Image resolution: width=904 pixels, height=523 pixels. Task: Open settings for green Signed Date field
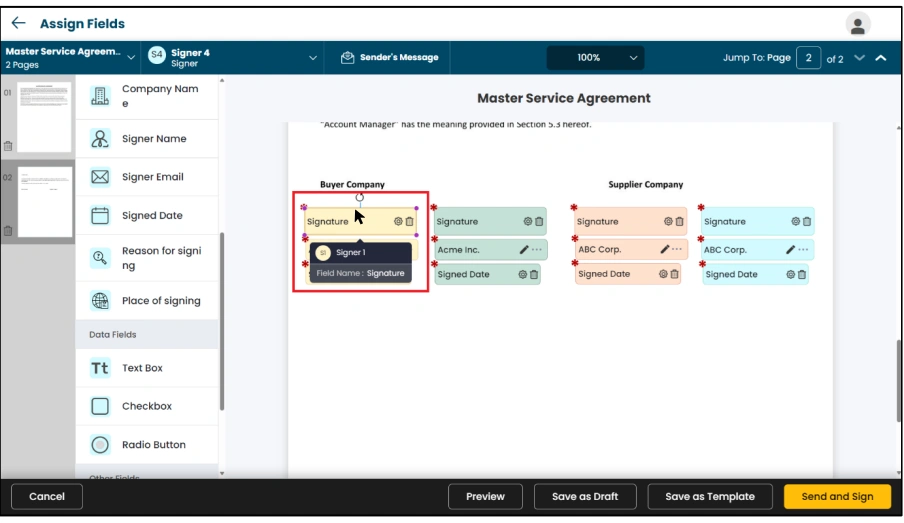pyautogui.click(x=522, y=274)
